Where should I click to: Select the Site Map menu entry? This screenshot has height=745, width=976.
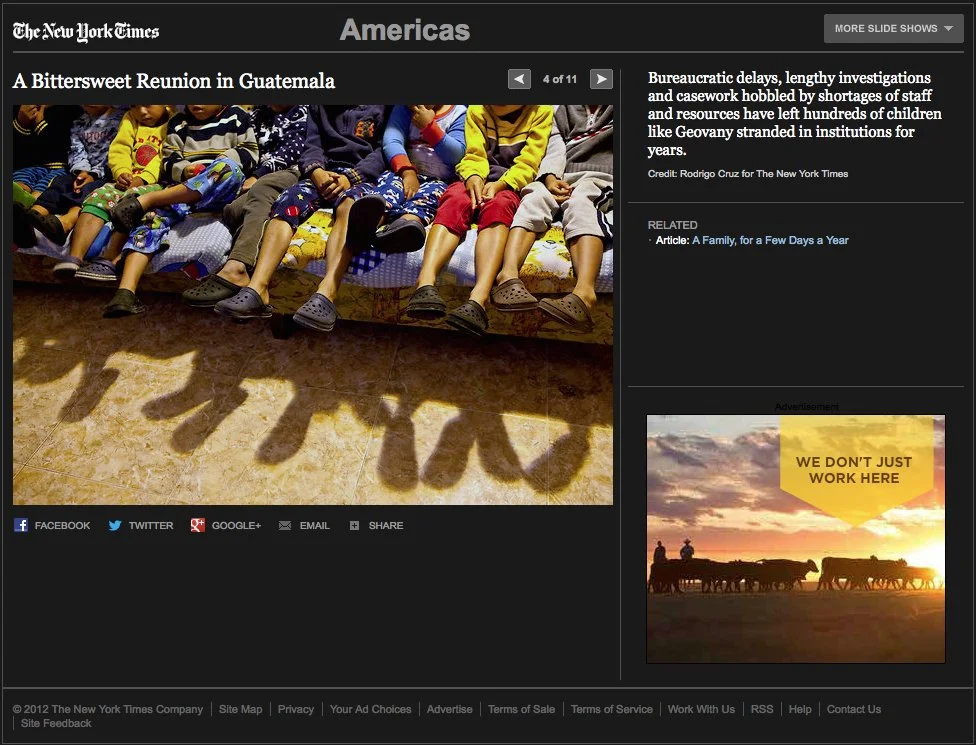(240, 709)
